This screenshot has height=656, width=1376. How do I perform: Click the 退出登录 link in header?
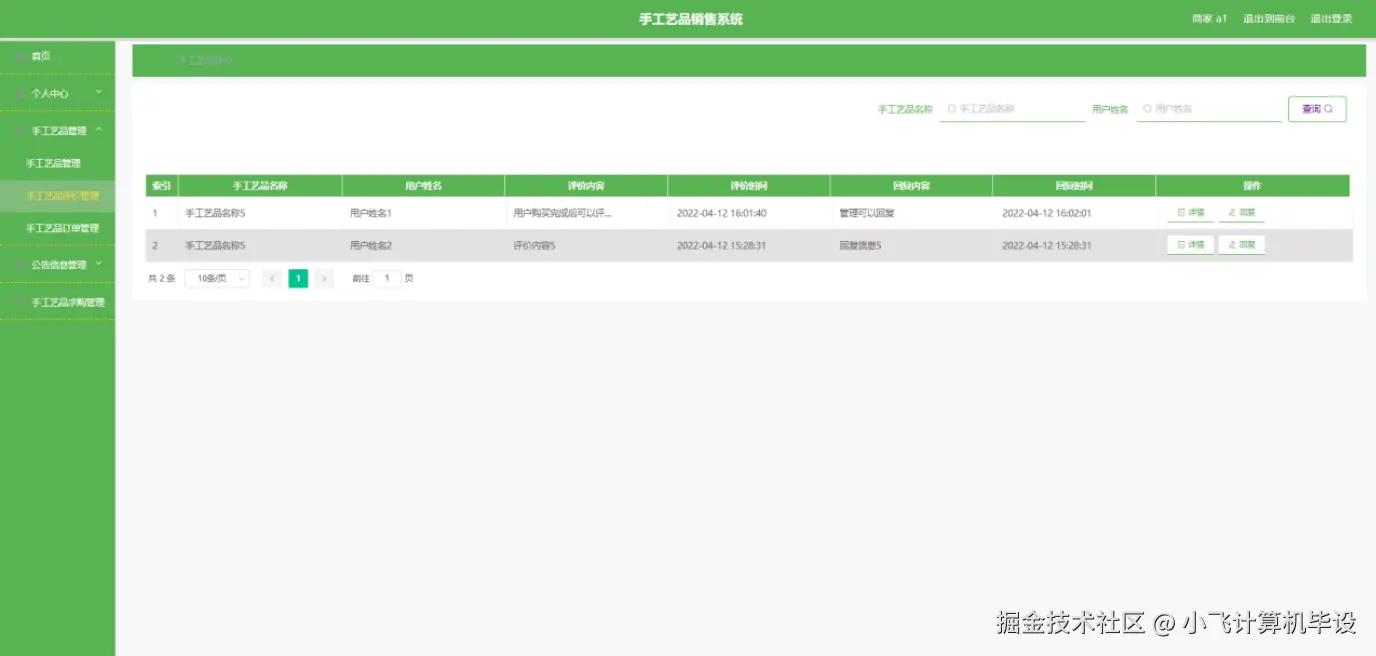pyautogui.click(x=1331, y=19)
